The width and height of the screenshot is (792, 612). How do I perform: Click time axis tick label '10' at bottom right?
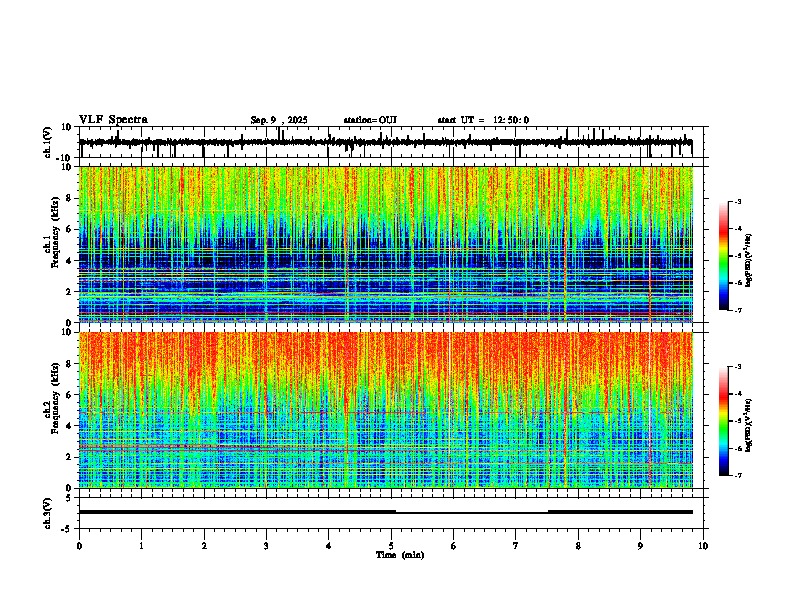coord(703,546)
